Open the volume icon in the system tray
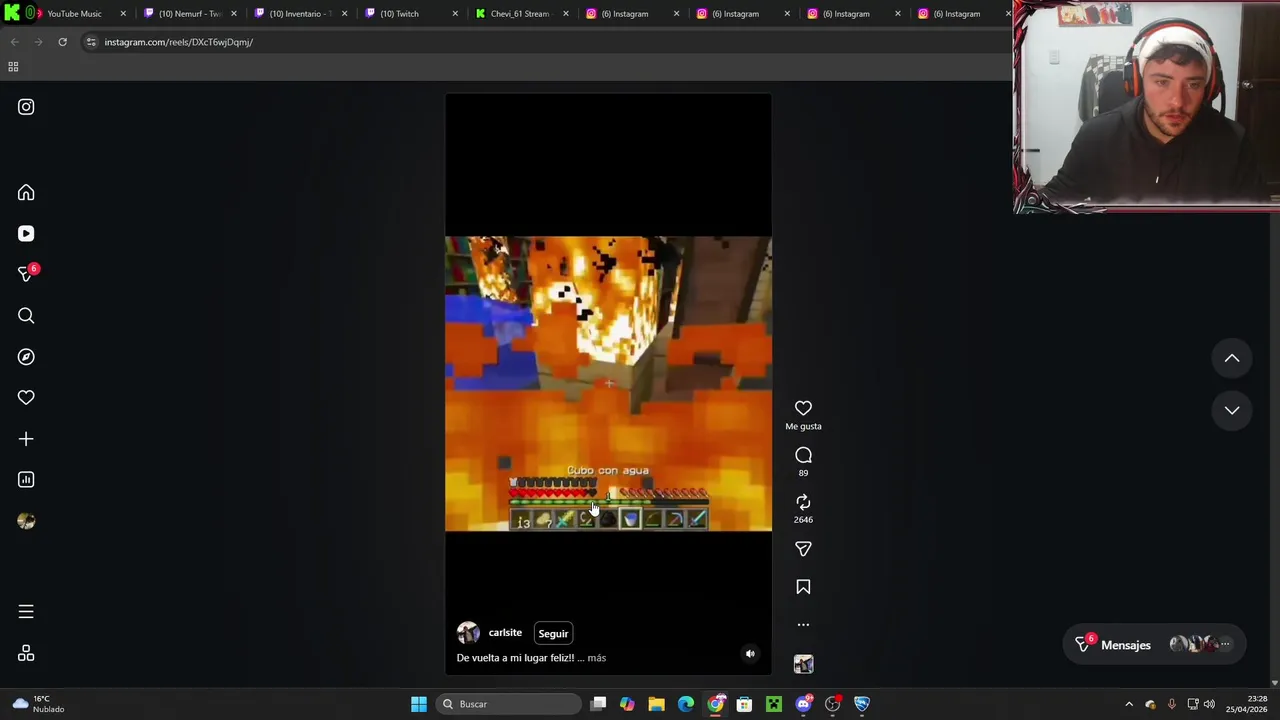 point(1209,704)
